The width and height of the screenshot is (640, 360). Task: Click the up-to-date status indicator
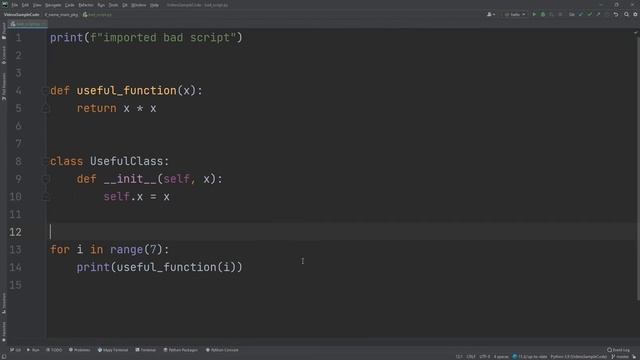[x=530, y=357]
